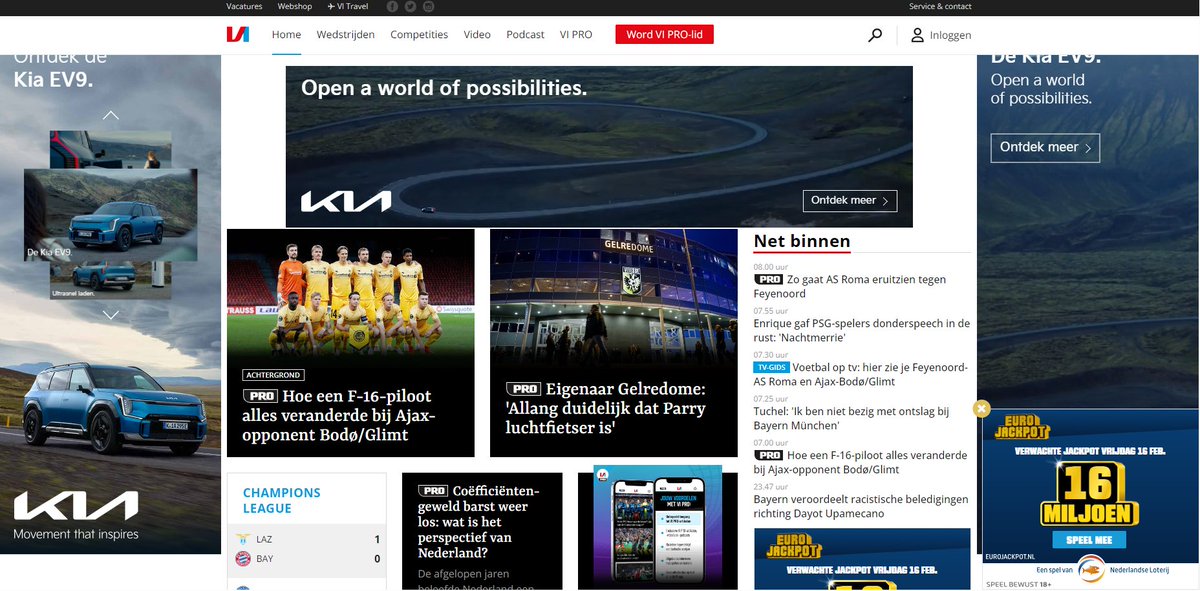Open the F-16-piloot Bodø/Glimt featured article

click(x=351, y=343)
